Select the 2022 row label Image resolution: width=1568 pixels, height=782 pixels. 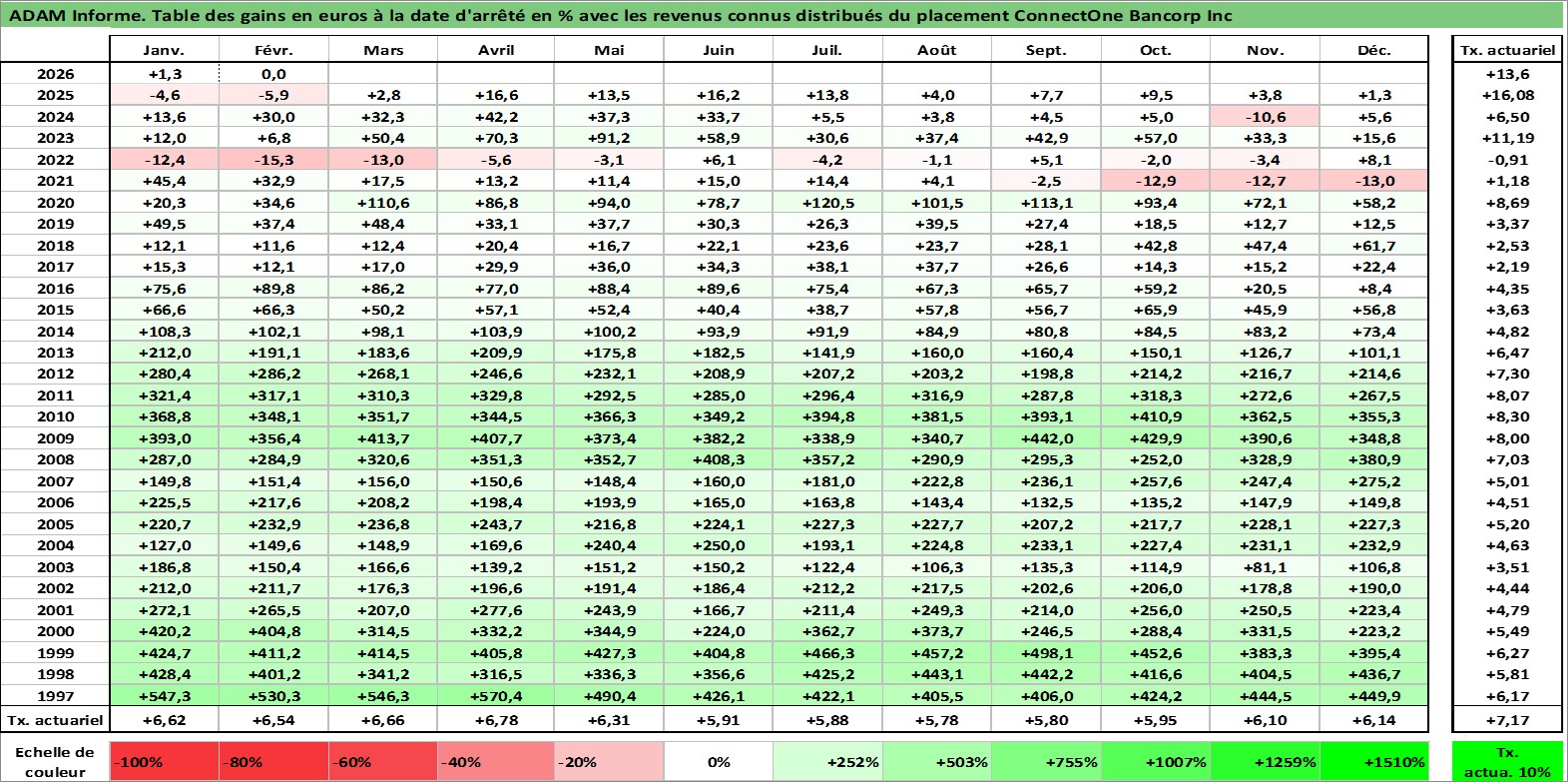tap(55, 160)
